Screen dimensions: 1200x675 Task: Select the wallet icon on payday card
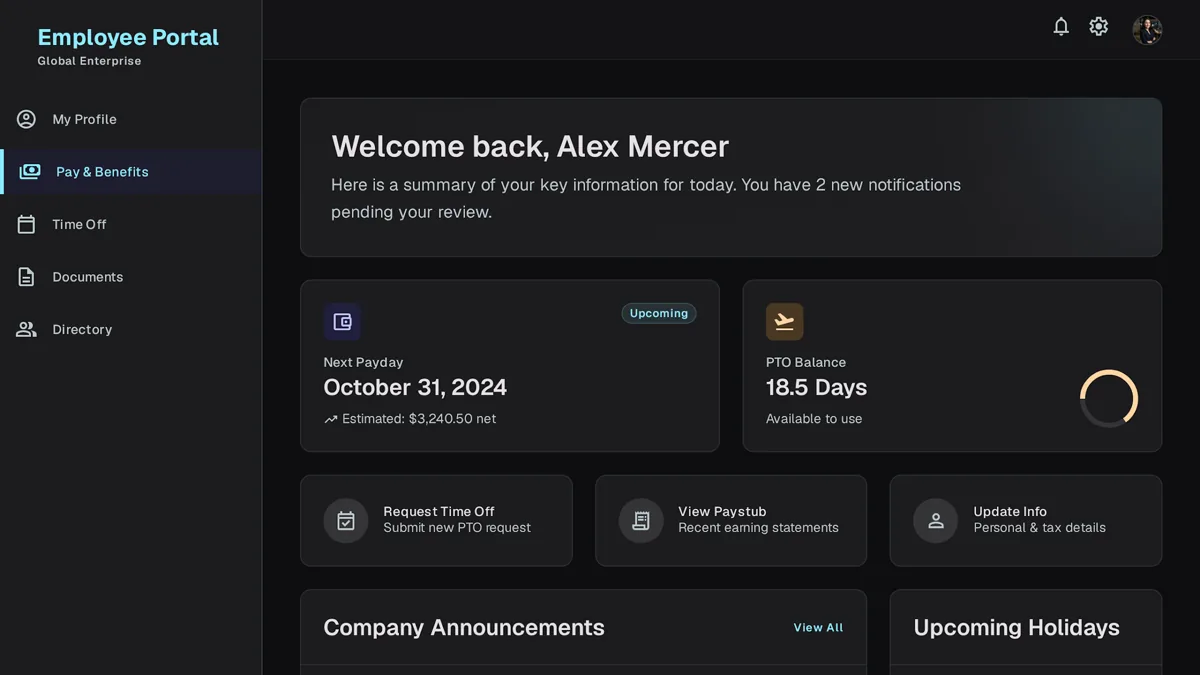(x=342, y=322)
